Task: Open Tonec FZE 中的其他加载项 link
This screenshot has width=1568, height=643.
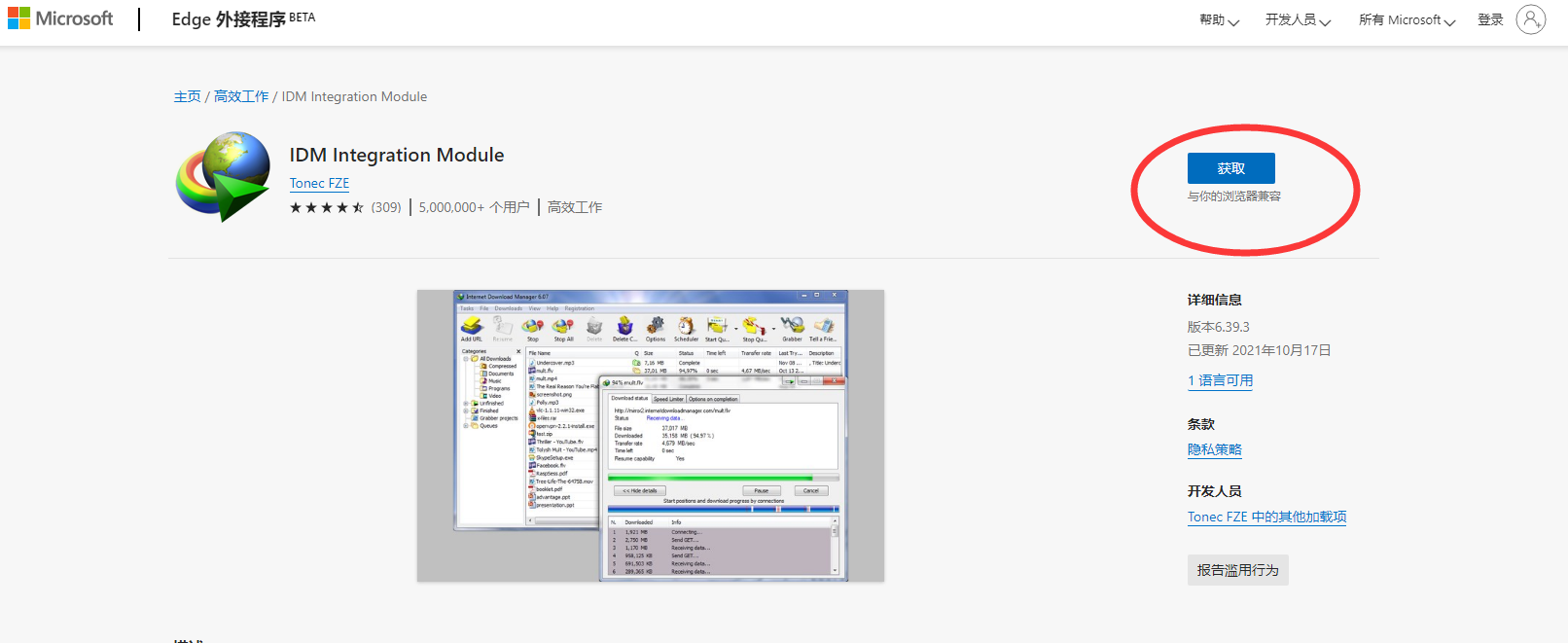Action: (x=1266, y=517)
